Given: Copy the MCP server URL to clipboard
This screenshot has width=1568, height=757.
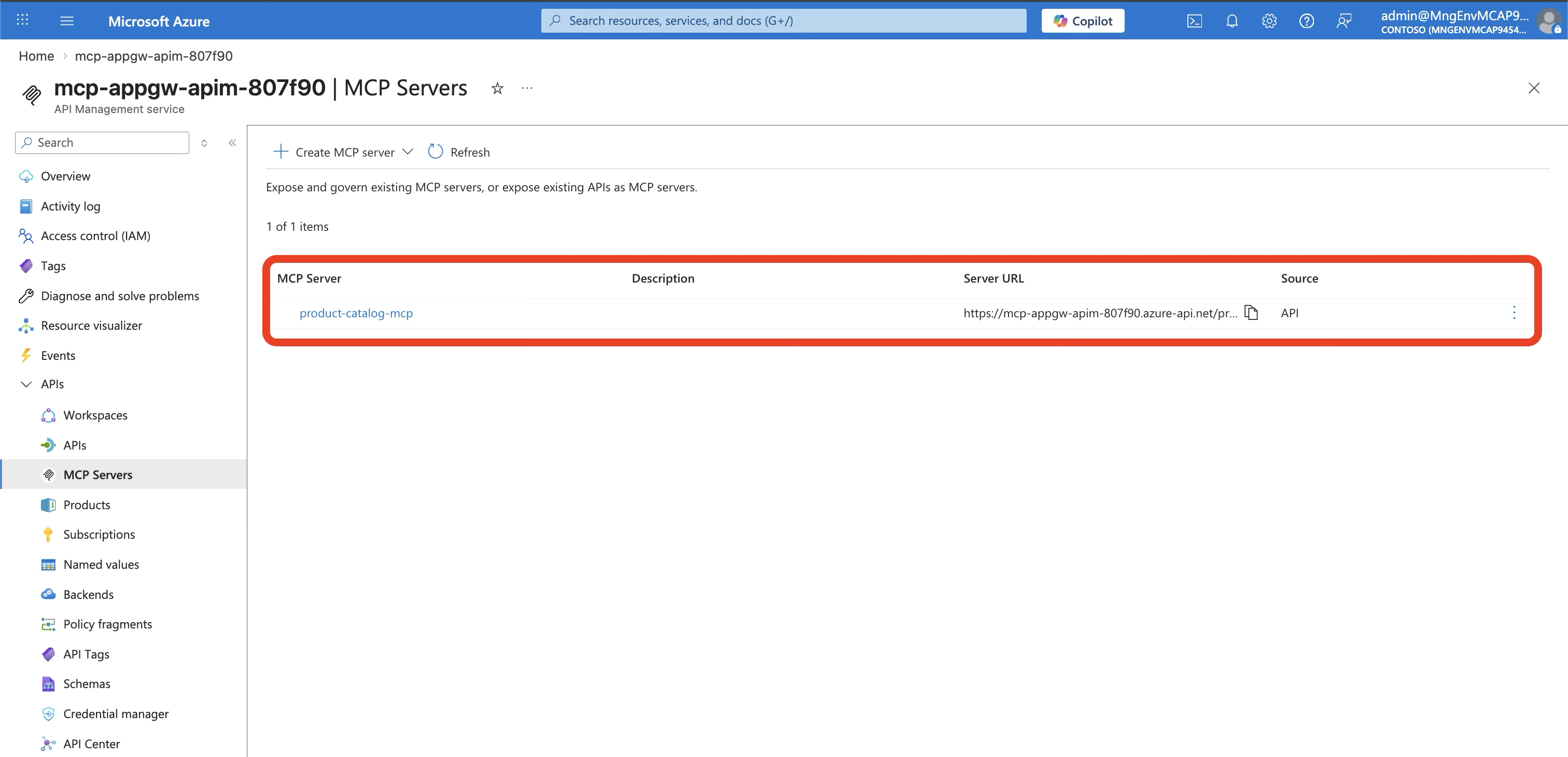Looking at the screenshot, I should pos(1252,313).
